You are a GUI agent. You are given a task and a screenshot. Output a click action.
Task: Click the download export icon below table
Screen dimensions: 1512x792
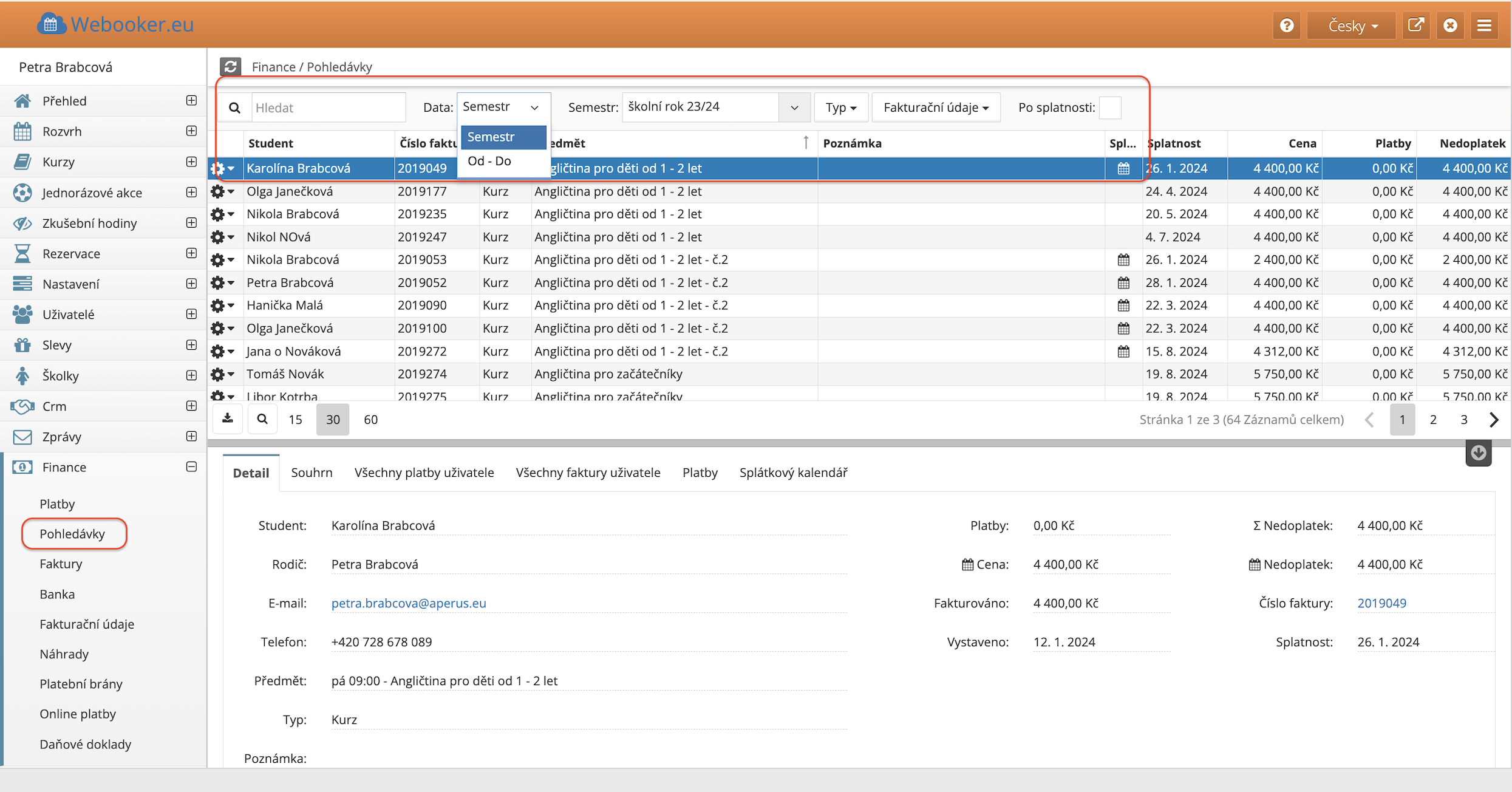(228, 418)
